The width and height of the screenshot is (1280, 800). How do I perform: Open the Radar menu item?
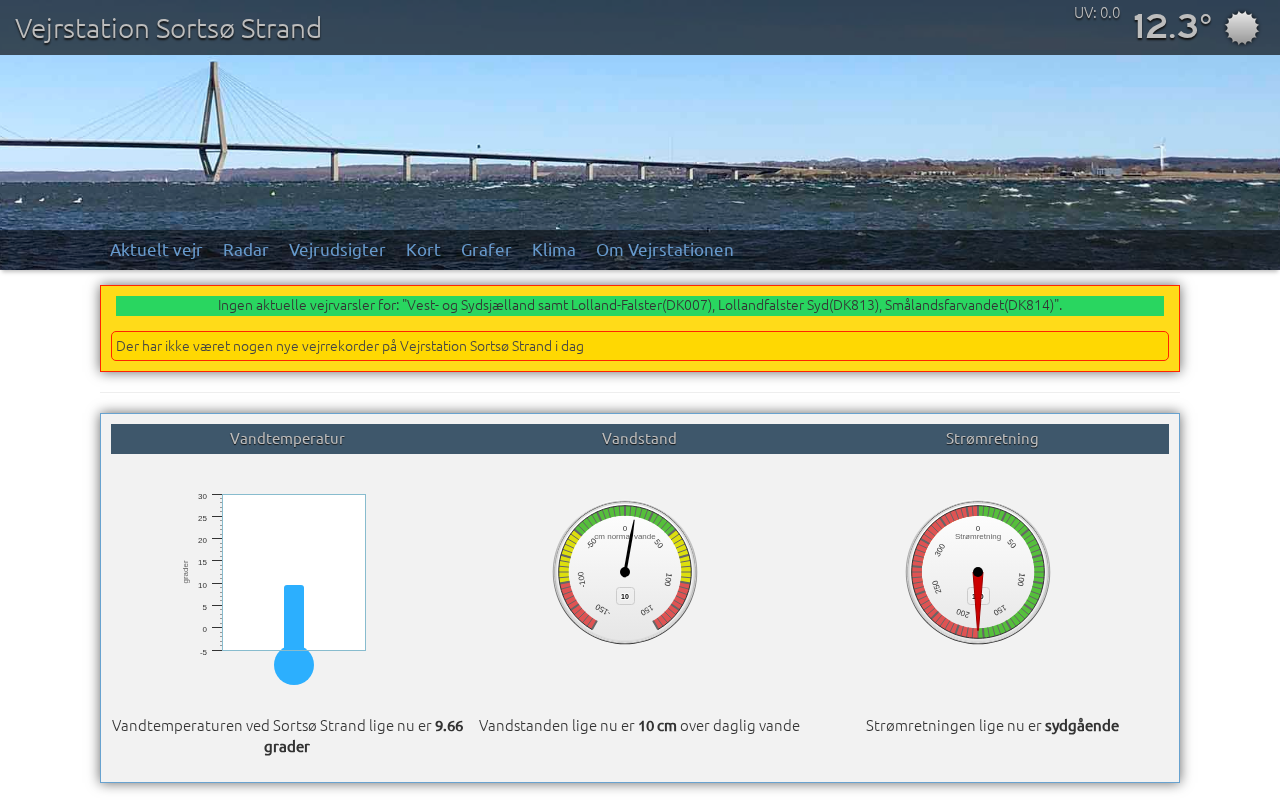point(246,250)
